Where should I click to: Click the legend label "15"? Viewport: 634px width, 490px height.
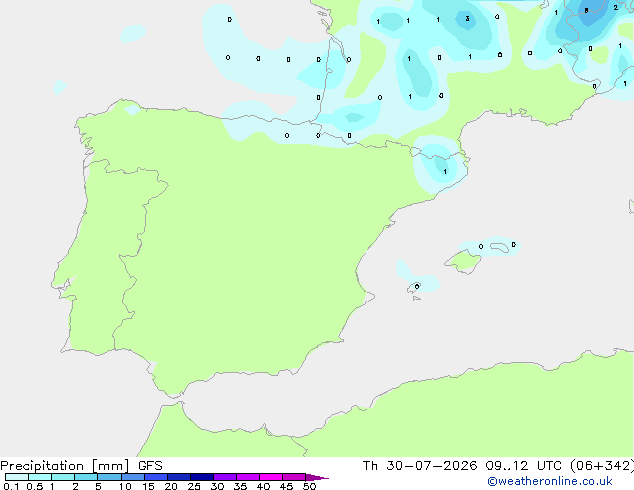tap(148, 486)
